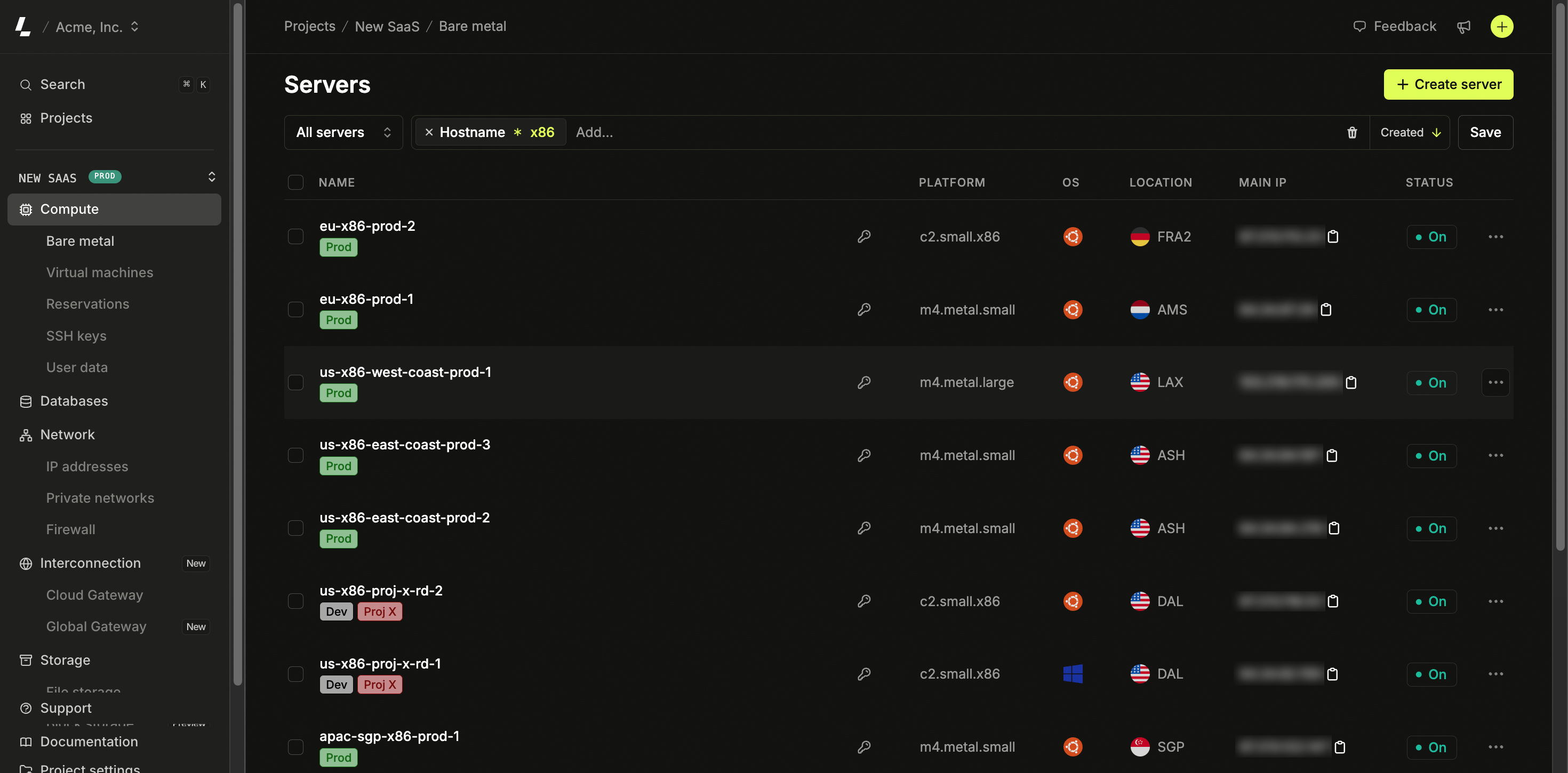
Task: Click the announcements megaphone icon in the header
Action: (x=1464, y=26)
